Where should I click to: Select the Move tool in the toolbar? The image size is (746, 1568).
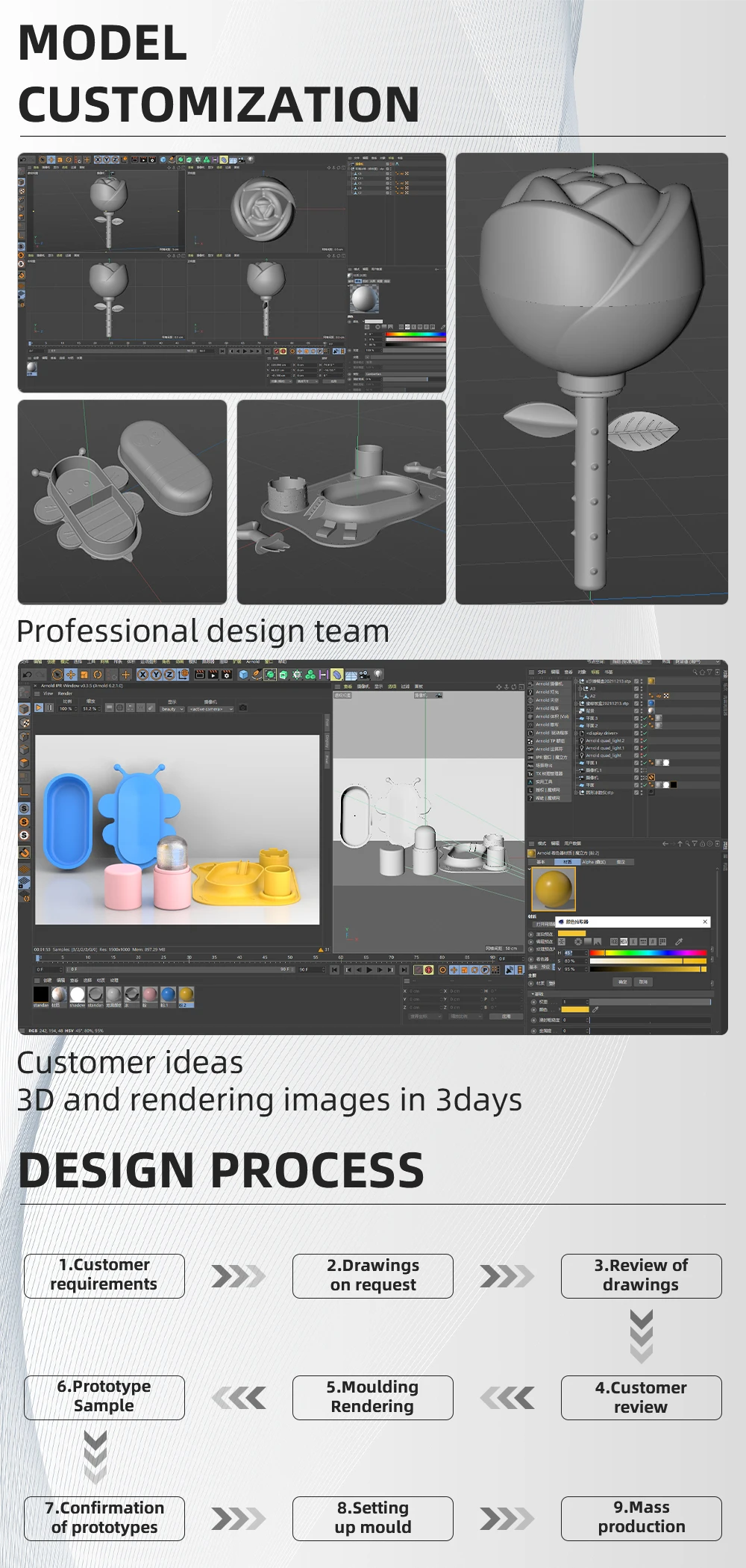71,675
